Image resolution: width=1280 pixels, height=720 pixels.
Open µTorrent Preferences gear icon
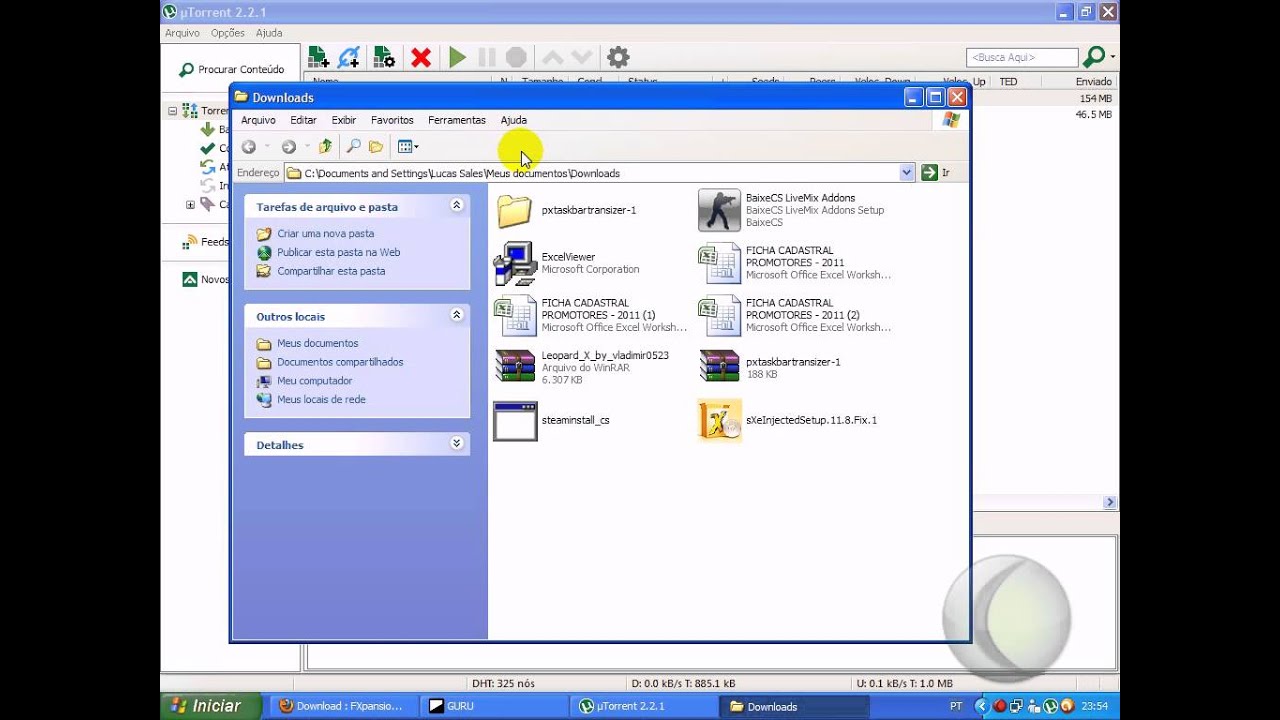click(618, 58)
